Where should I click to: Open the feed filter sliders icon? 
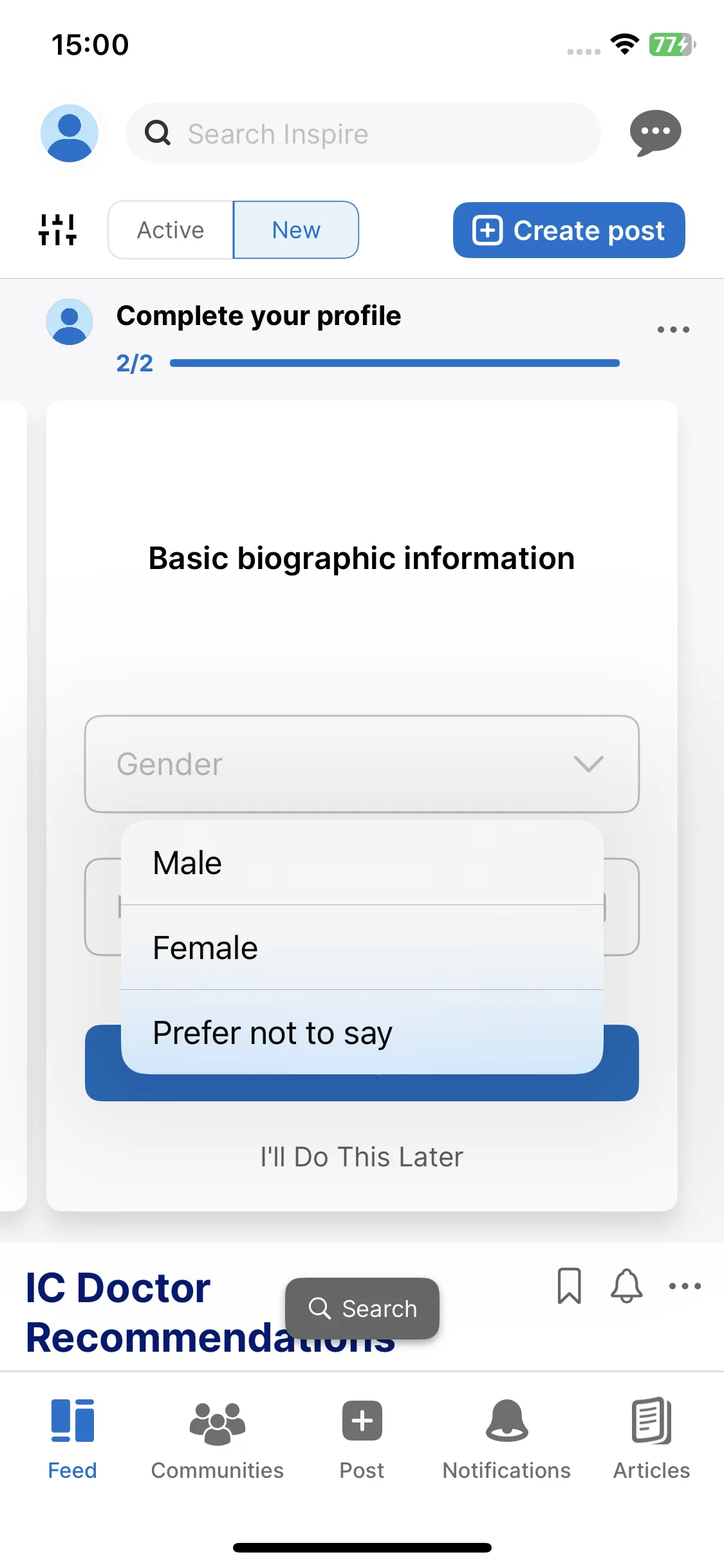click(x=57, y=230)
